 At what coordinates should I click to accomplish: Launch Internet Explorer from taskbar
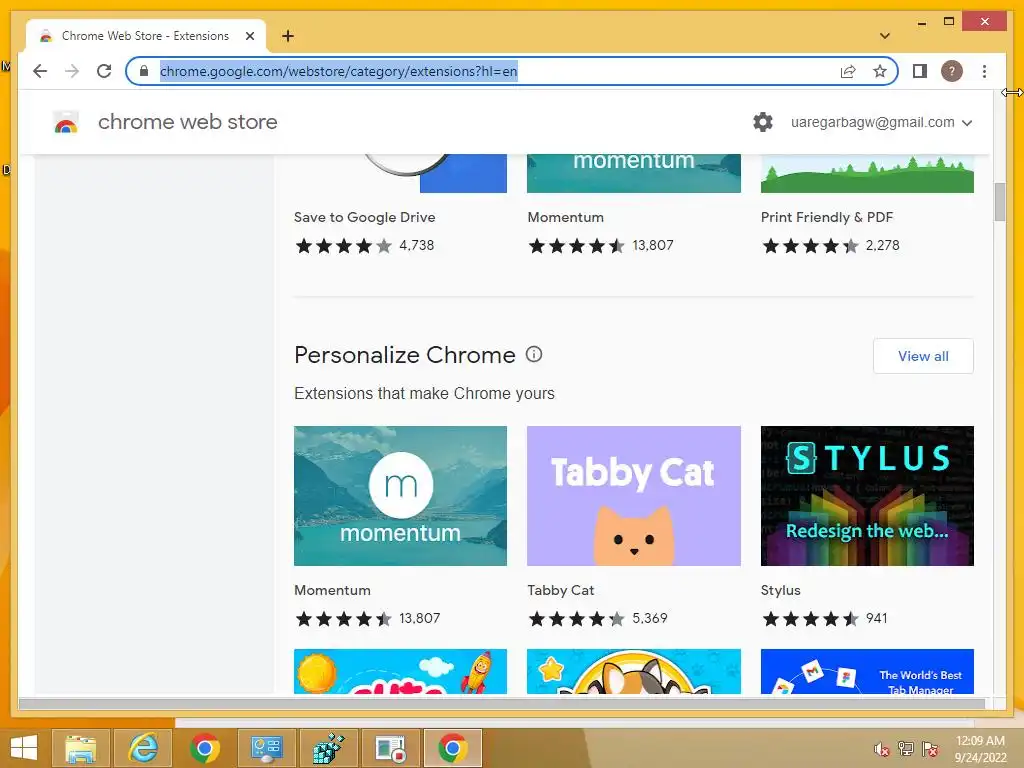pyautogui.click(x=142, y=748)
